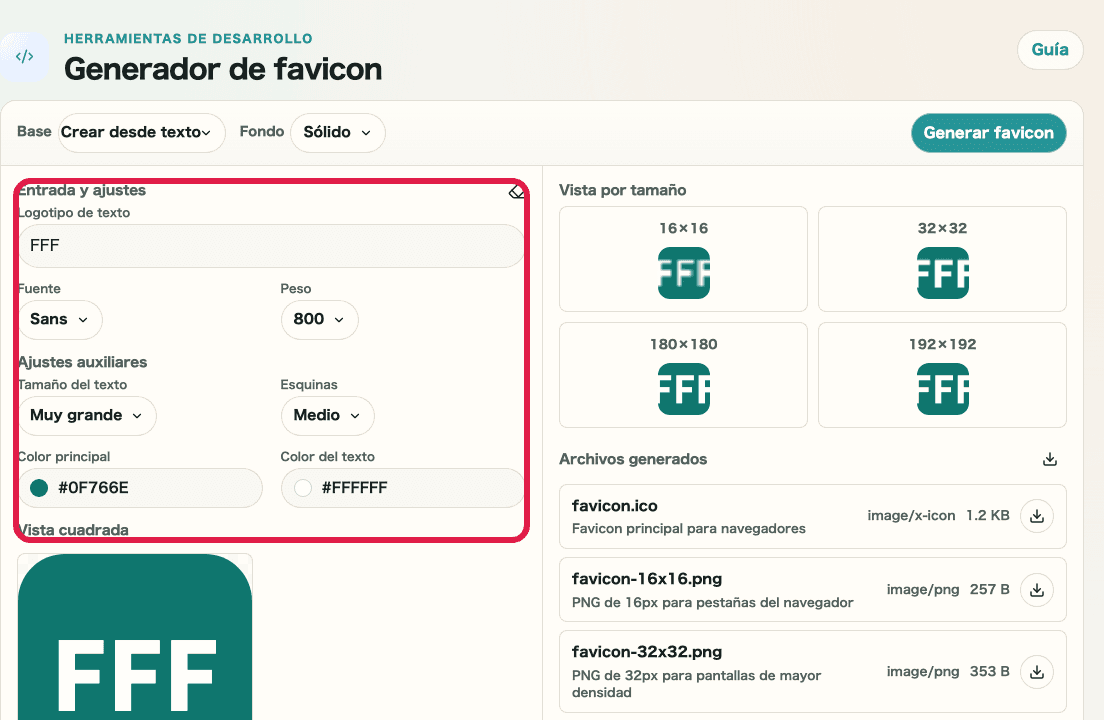1104x720 pixels.
Task: Download favicon.ico file
Action: point(1037,516)
